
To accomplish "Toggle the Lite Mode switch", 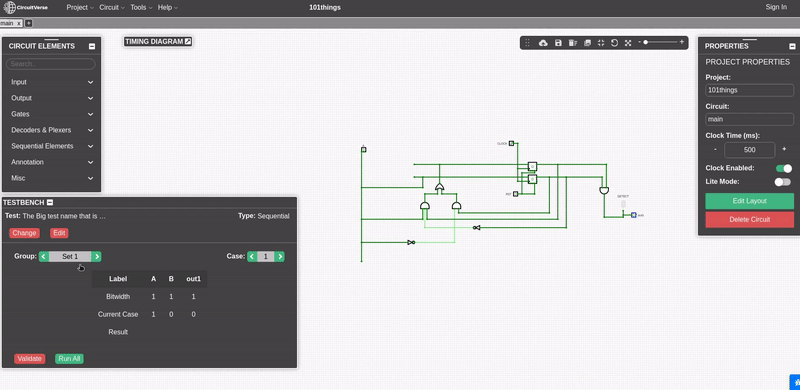I will click(782, 182).
